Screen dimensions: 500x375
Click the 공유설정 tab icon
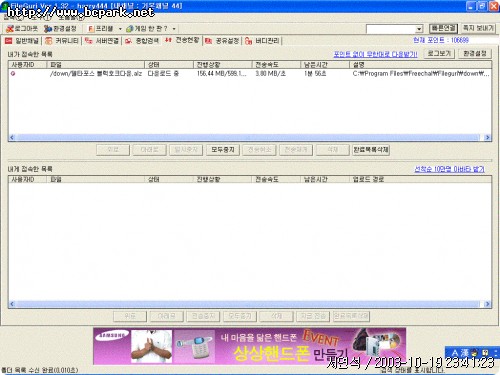click(209, 41)
